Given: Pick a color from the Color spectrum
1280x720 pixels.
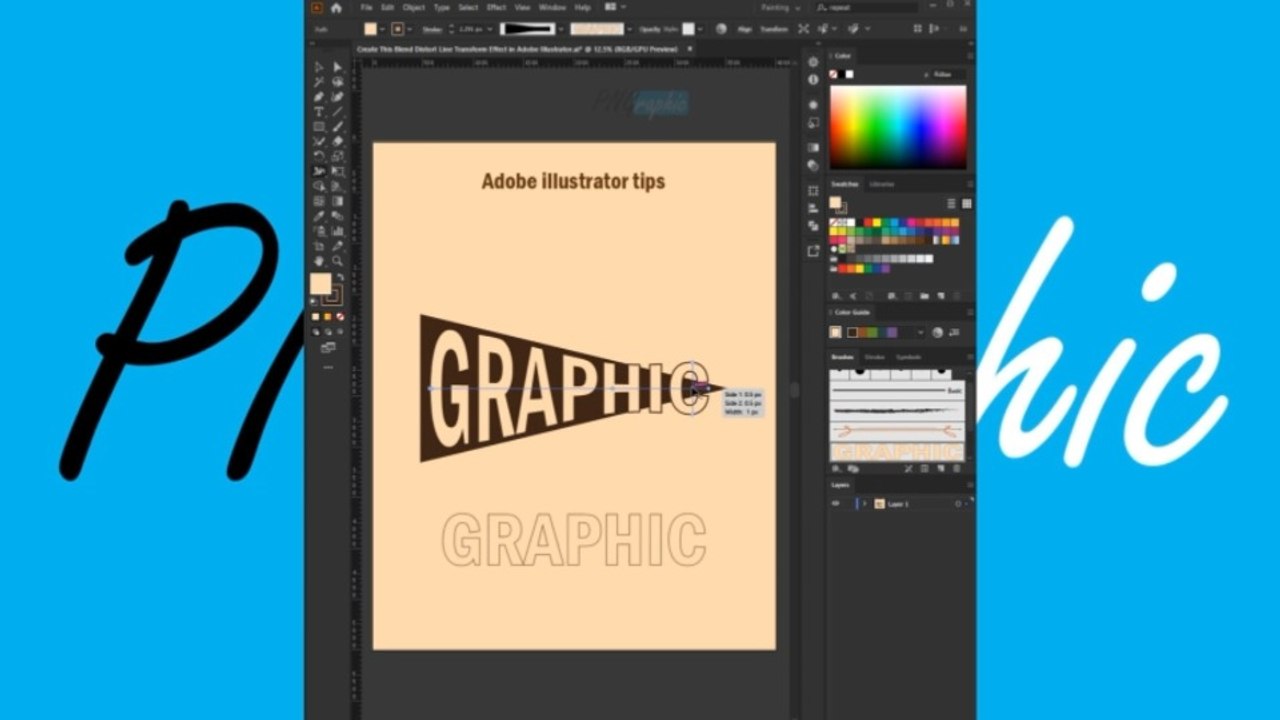Looking at the screenshot, I should 898,126.
